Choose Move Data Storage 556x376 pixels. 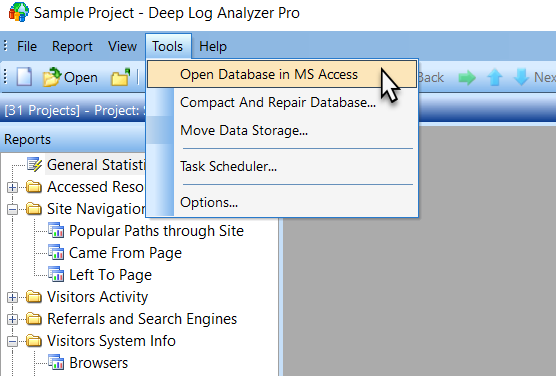coord(282,131)
